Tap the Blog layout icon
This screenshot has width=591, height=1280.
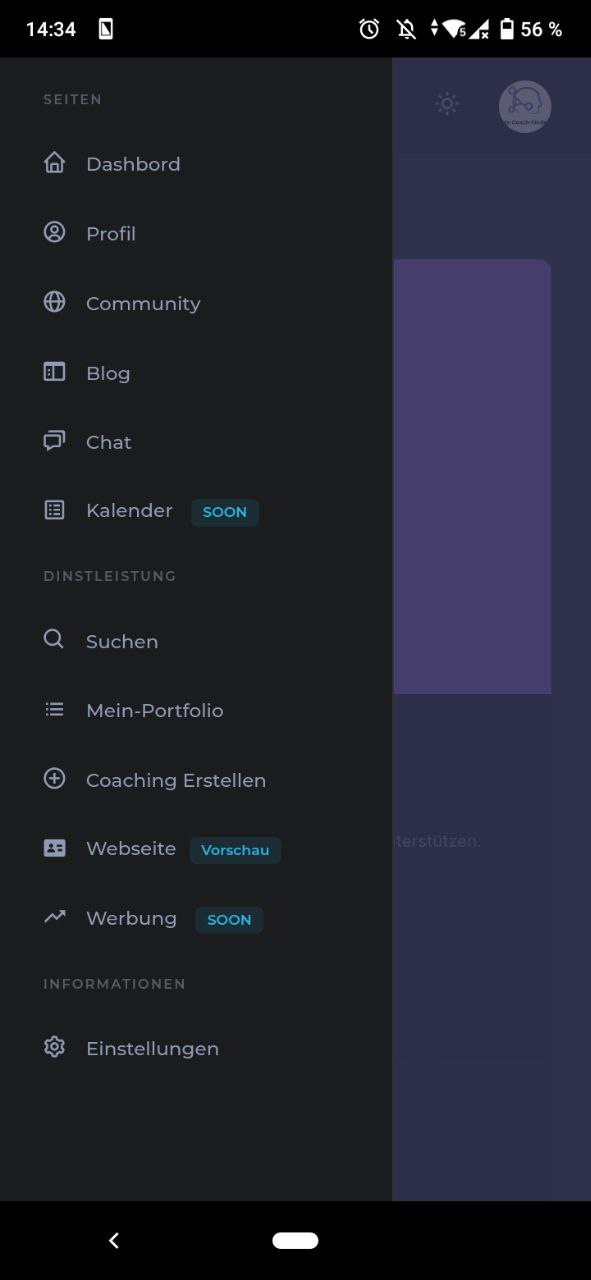click(x=54, y=372)
